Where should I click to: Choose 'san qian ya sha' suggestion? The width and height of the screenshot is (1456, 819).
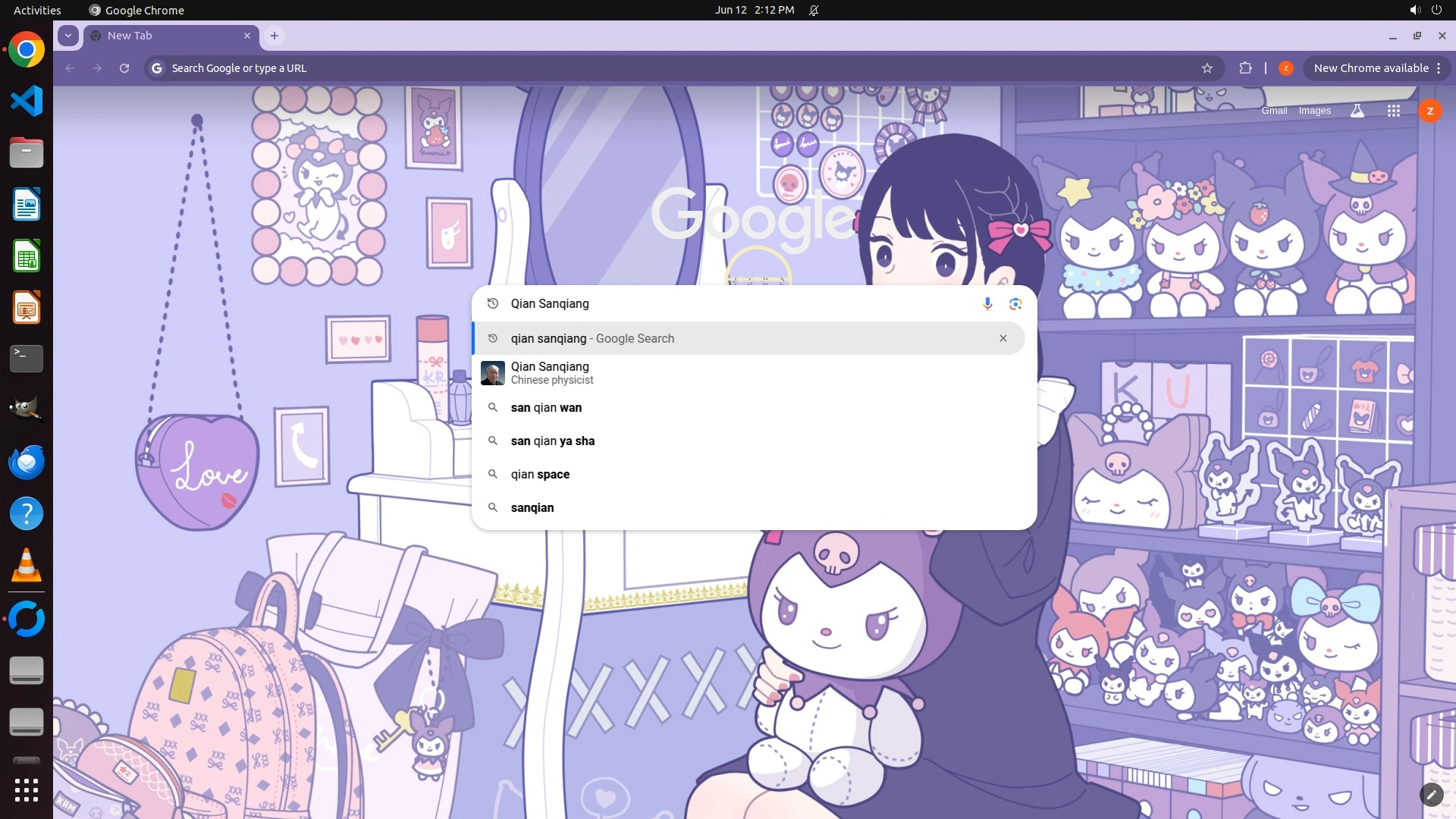(552, 441)
